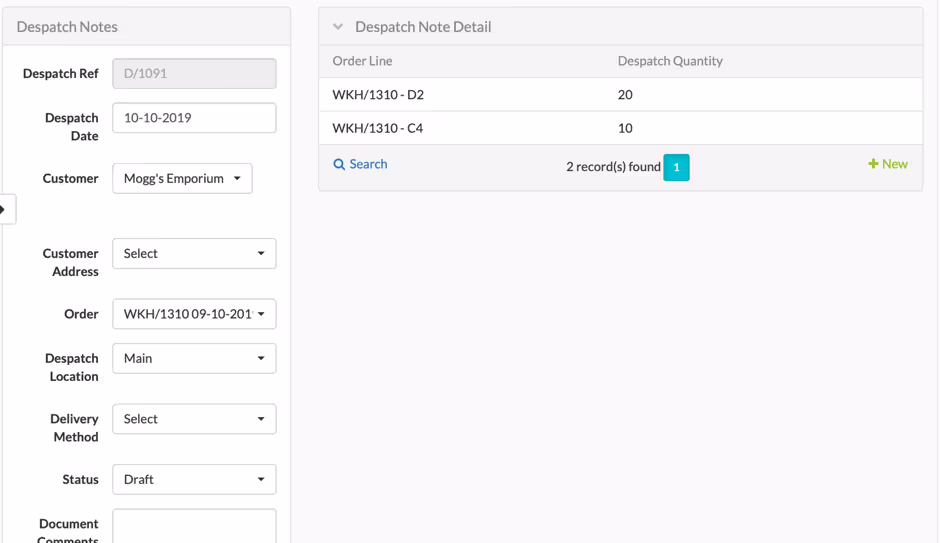Click the green plus New icon
Screen dimensions: 940x543
(x=873, y=164)
